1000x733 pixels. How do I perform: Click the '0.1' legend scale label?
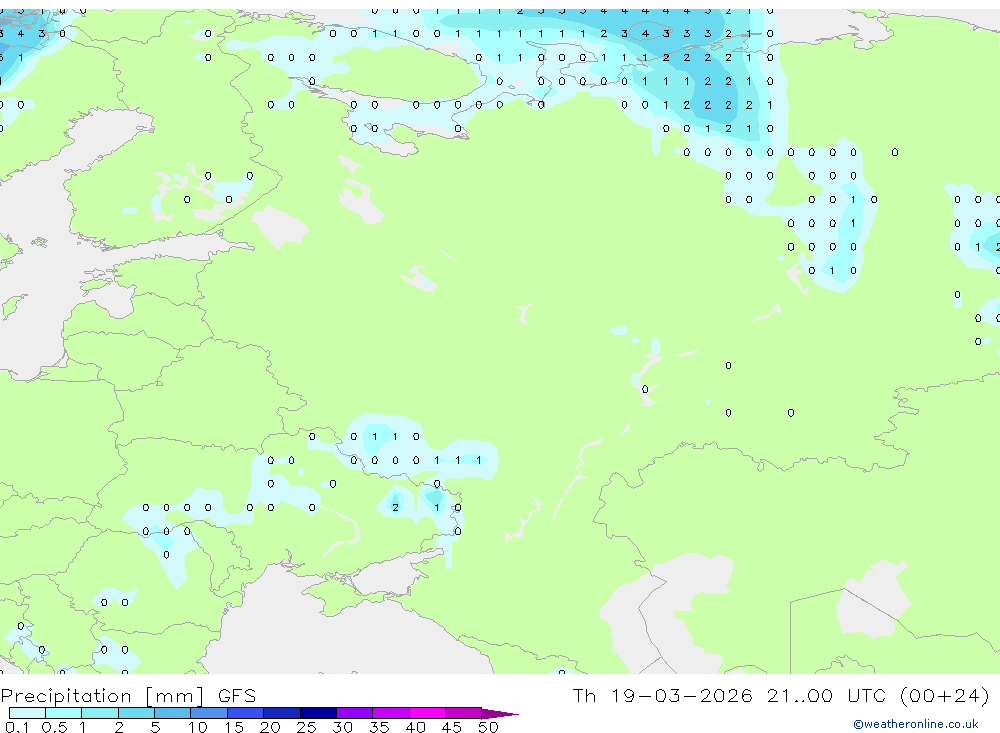point(17,727)
